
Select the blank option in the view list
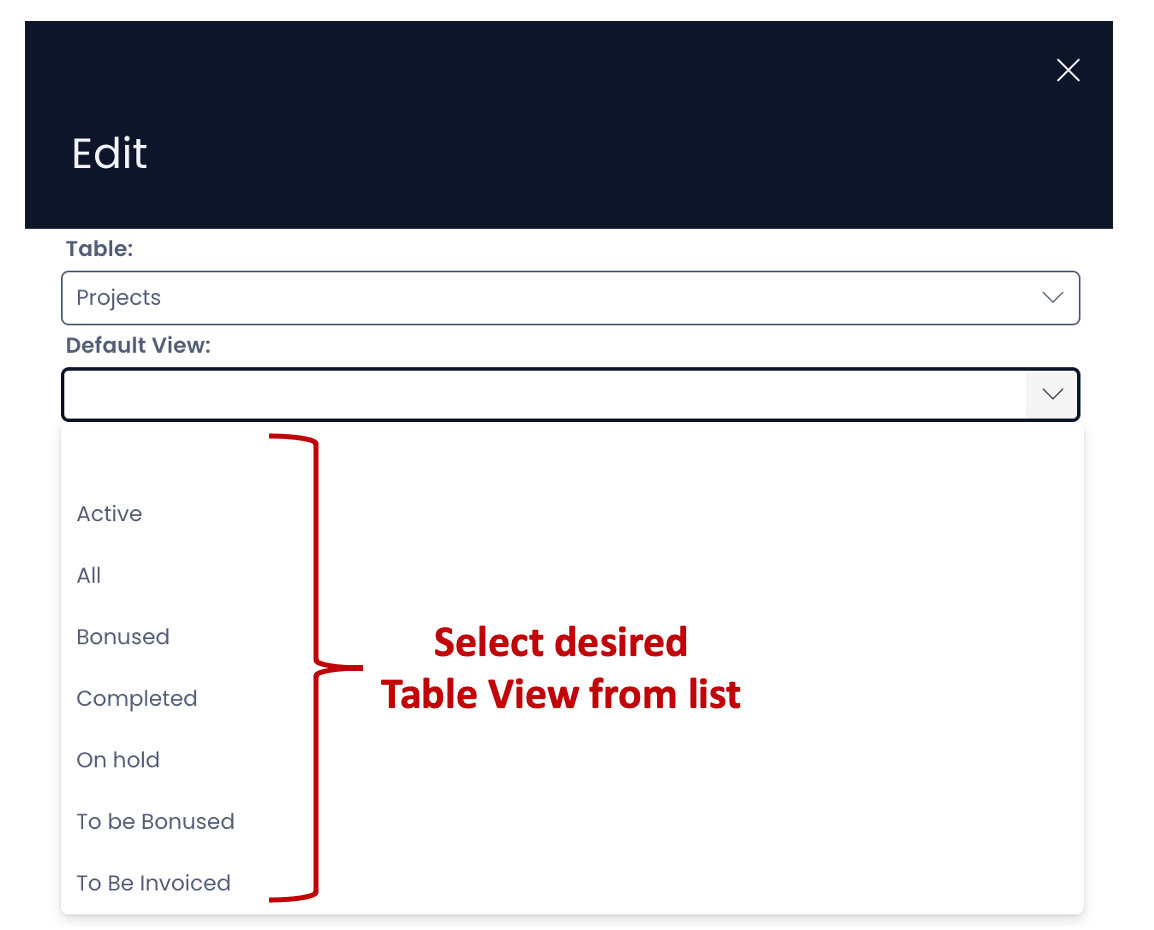tap(572, 452)
